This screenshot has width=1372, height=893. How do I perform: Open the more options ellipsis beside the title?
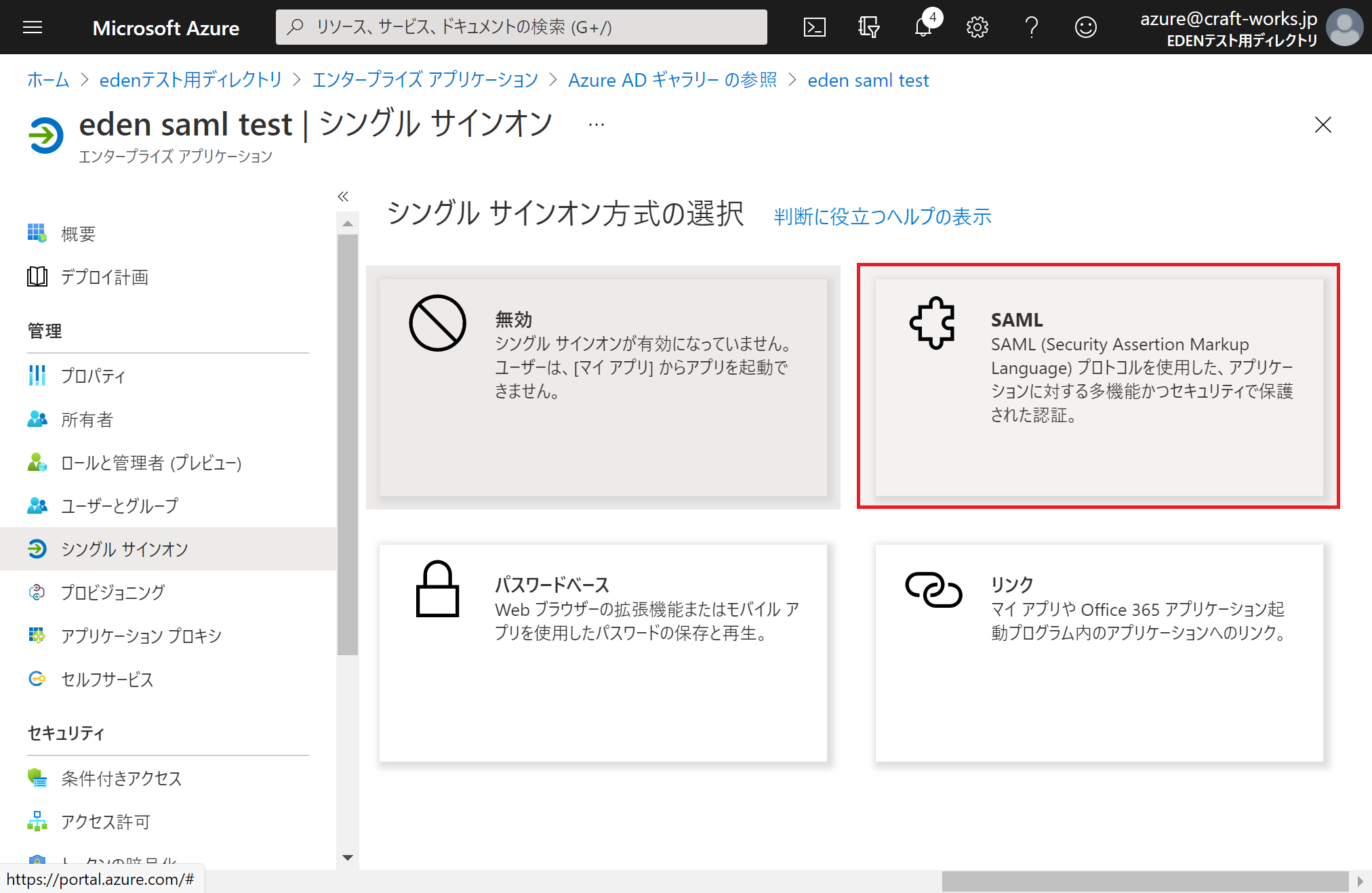tap(597, 125)
